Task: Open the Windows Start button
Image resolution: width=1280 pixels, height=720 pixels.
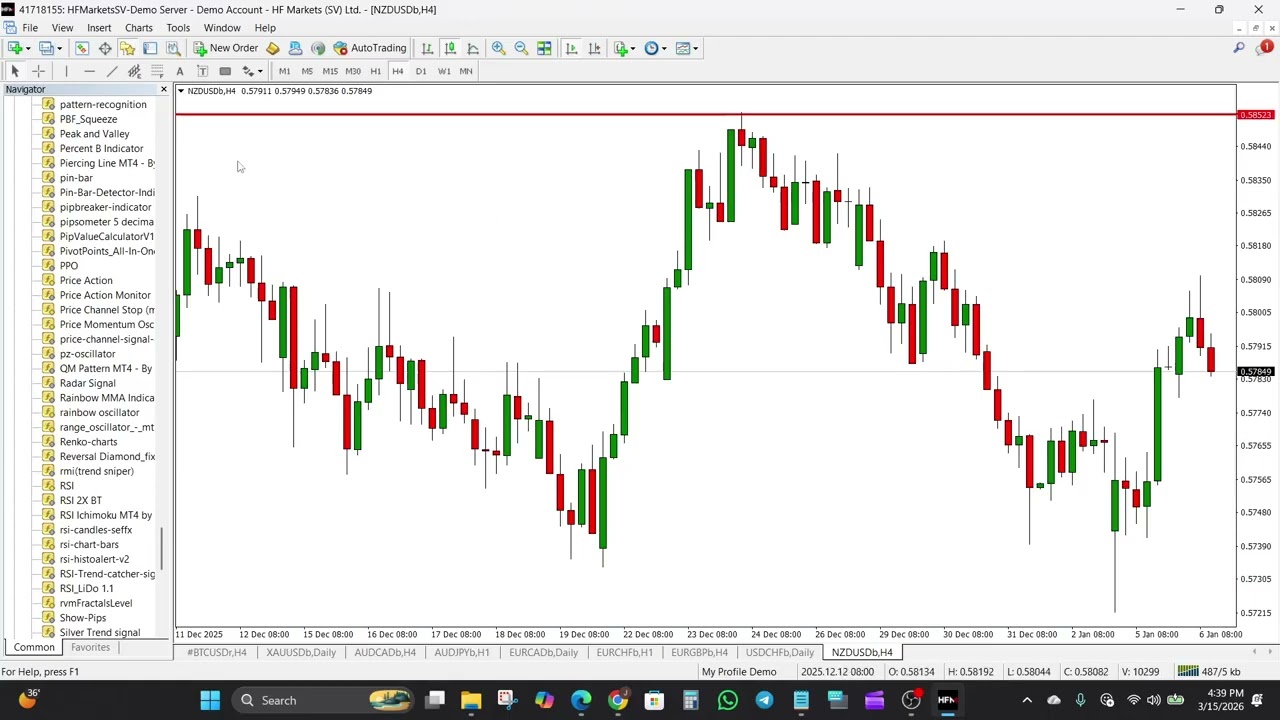Action: [x=210, y=700]
